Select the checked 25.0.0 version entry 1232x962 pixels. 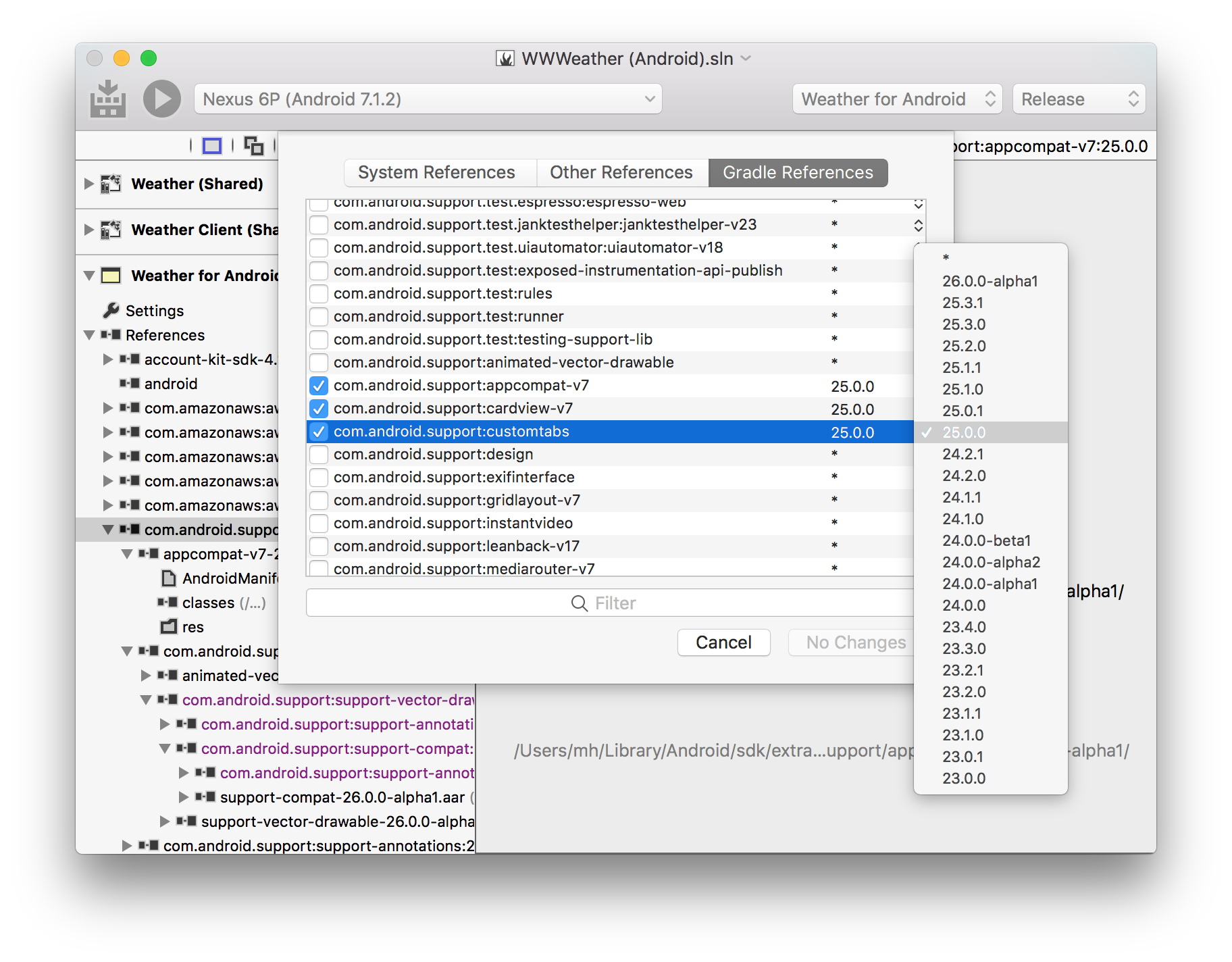click(x=990, y=432)
